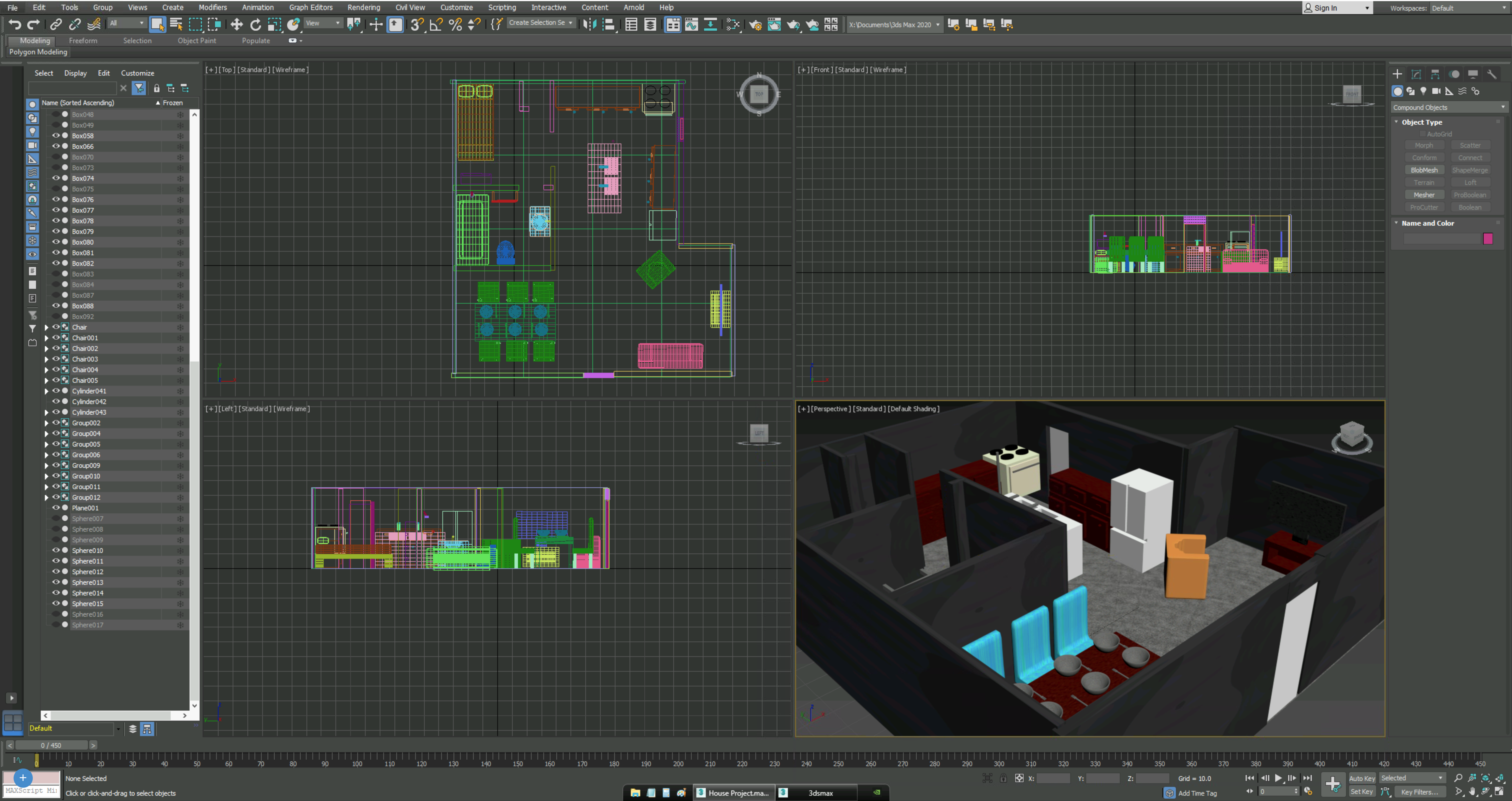Viewport: 1512px width, 801px height.
Task: Expand the Group012 tree item
Action: tap(46, 497)
